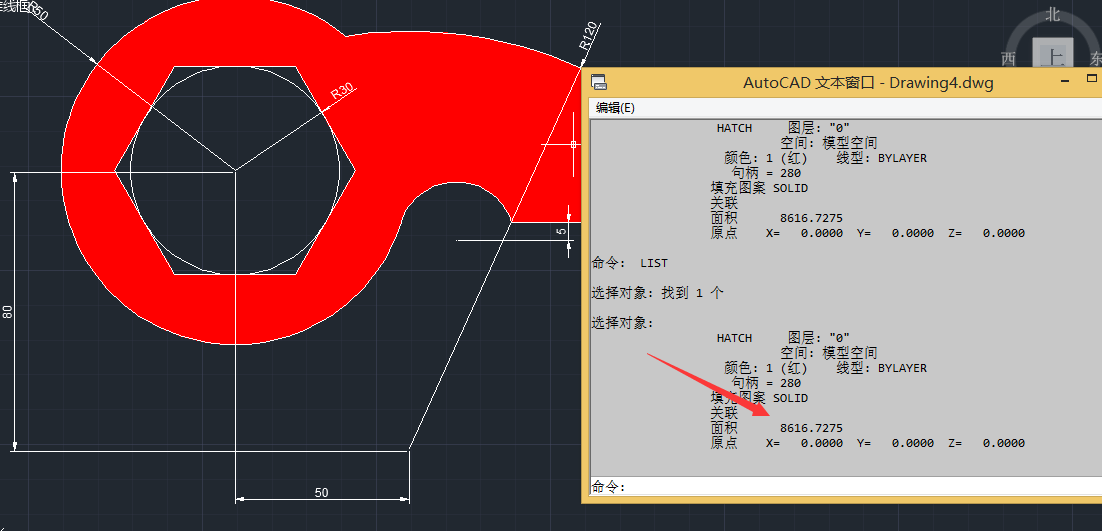Screen dimensions: 1102x531
Task: Click the 西 west label on ViewCube compass
Action: (x=1008, y=59)
